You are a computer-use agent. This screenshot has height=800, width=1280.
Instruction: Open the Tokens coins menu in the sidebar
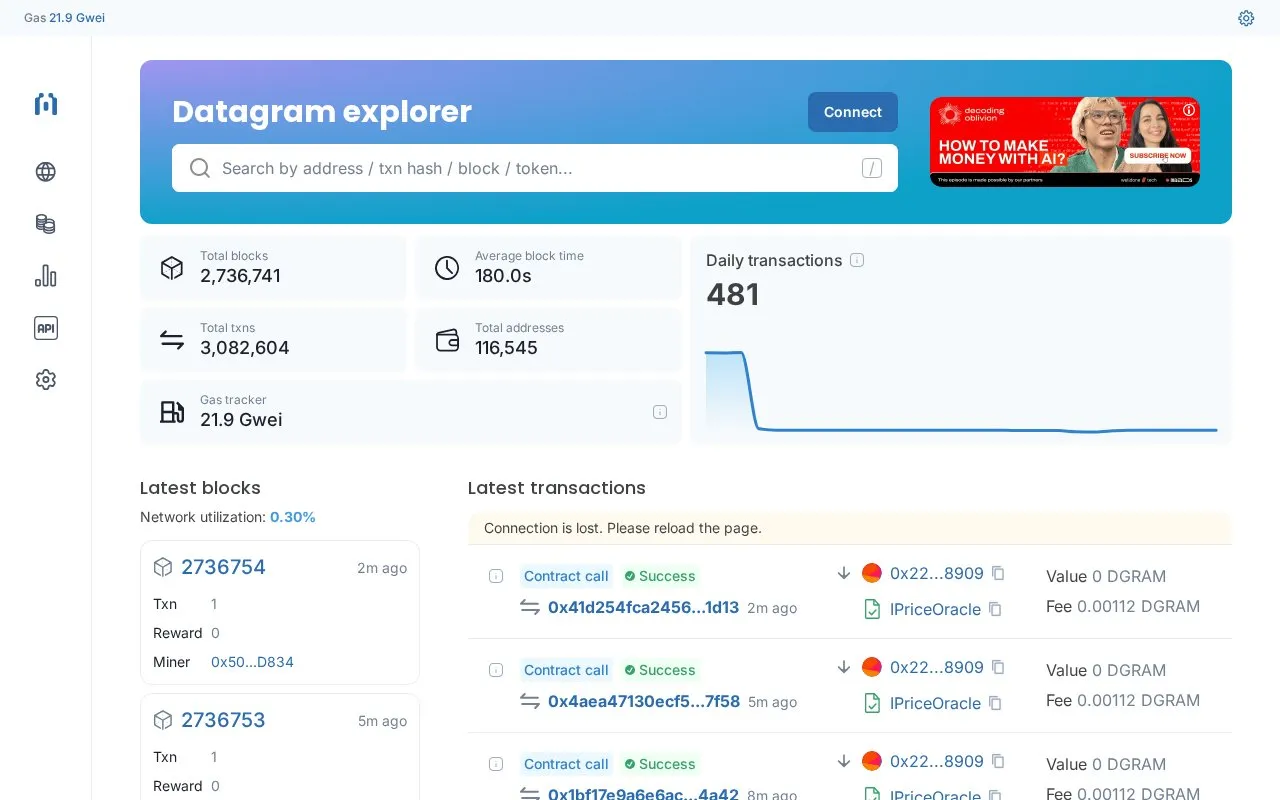(46, 224)
